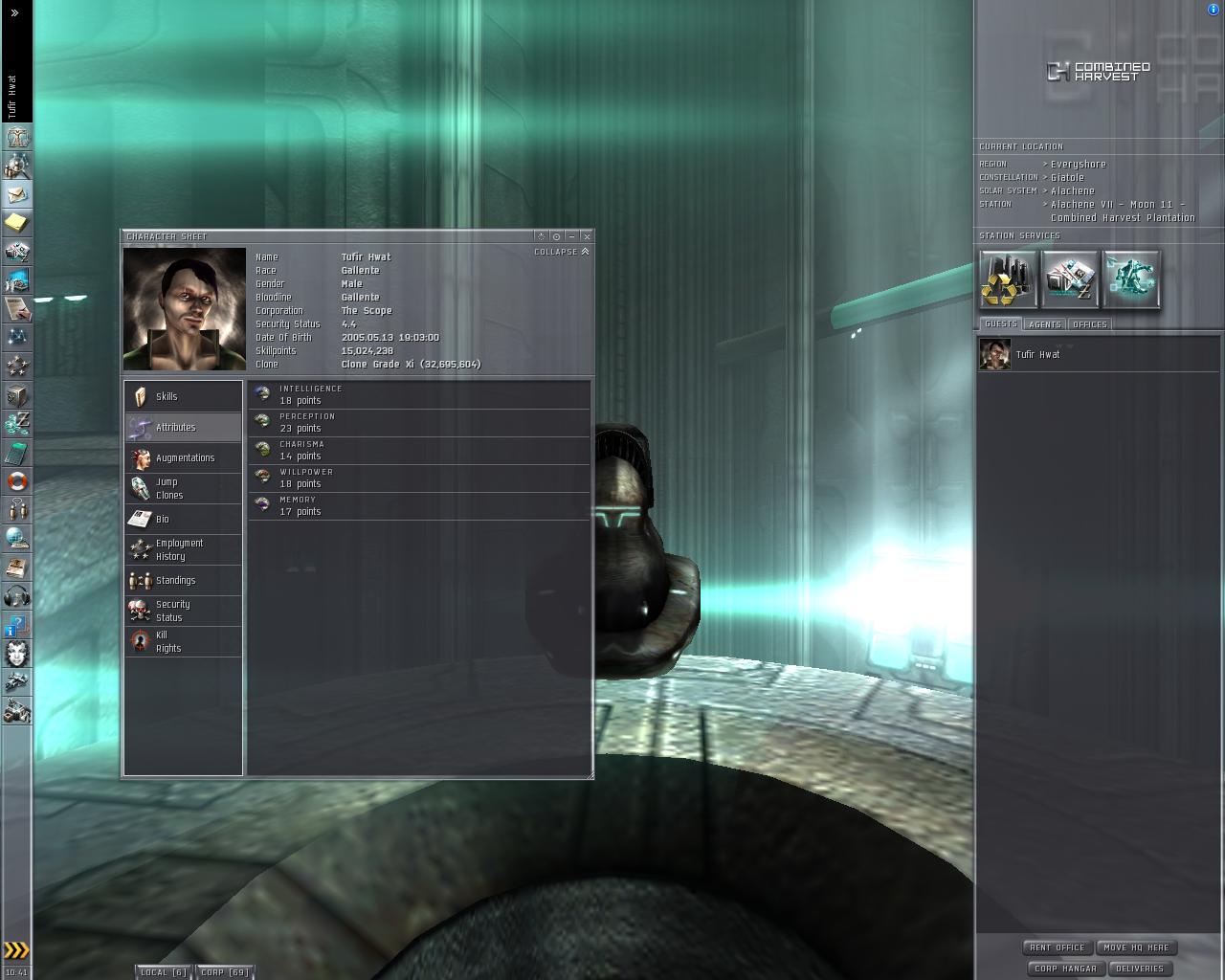This screenshot has height=980, width=1225.
Task: Select the Intelligence attribute row
Action: point(419,394)
